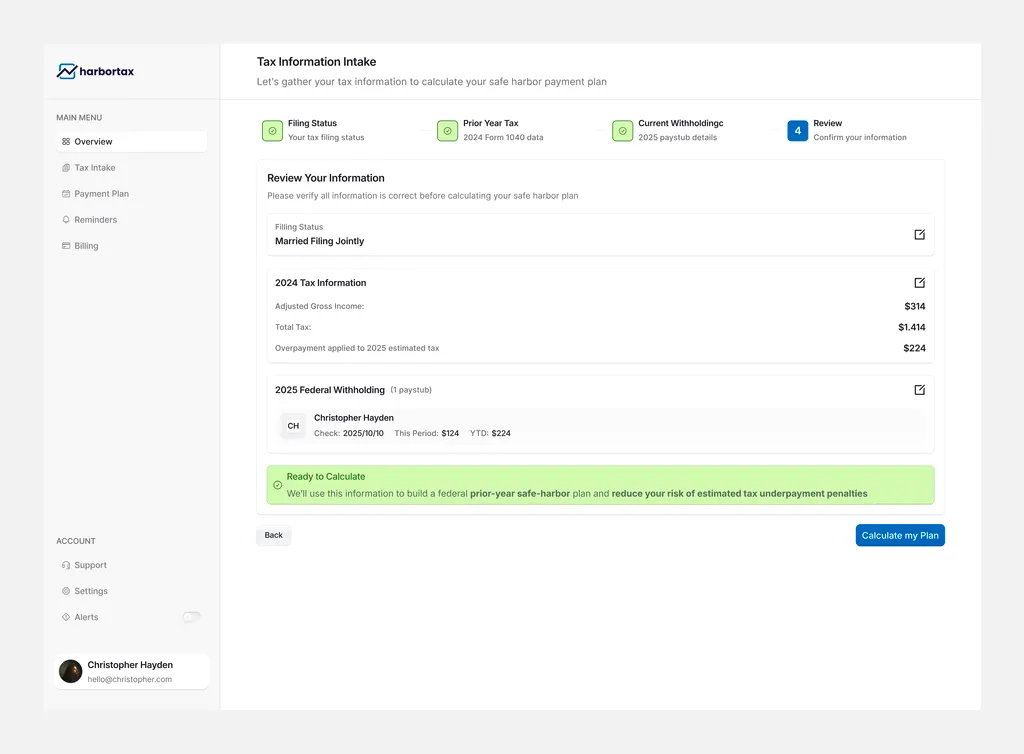This screenshot has height=754, width=1024.
Task: Edit the 2024 Tax Information section
Action: pyautogui.click(x=920, y=283)
